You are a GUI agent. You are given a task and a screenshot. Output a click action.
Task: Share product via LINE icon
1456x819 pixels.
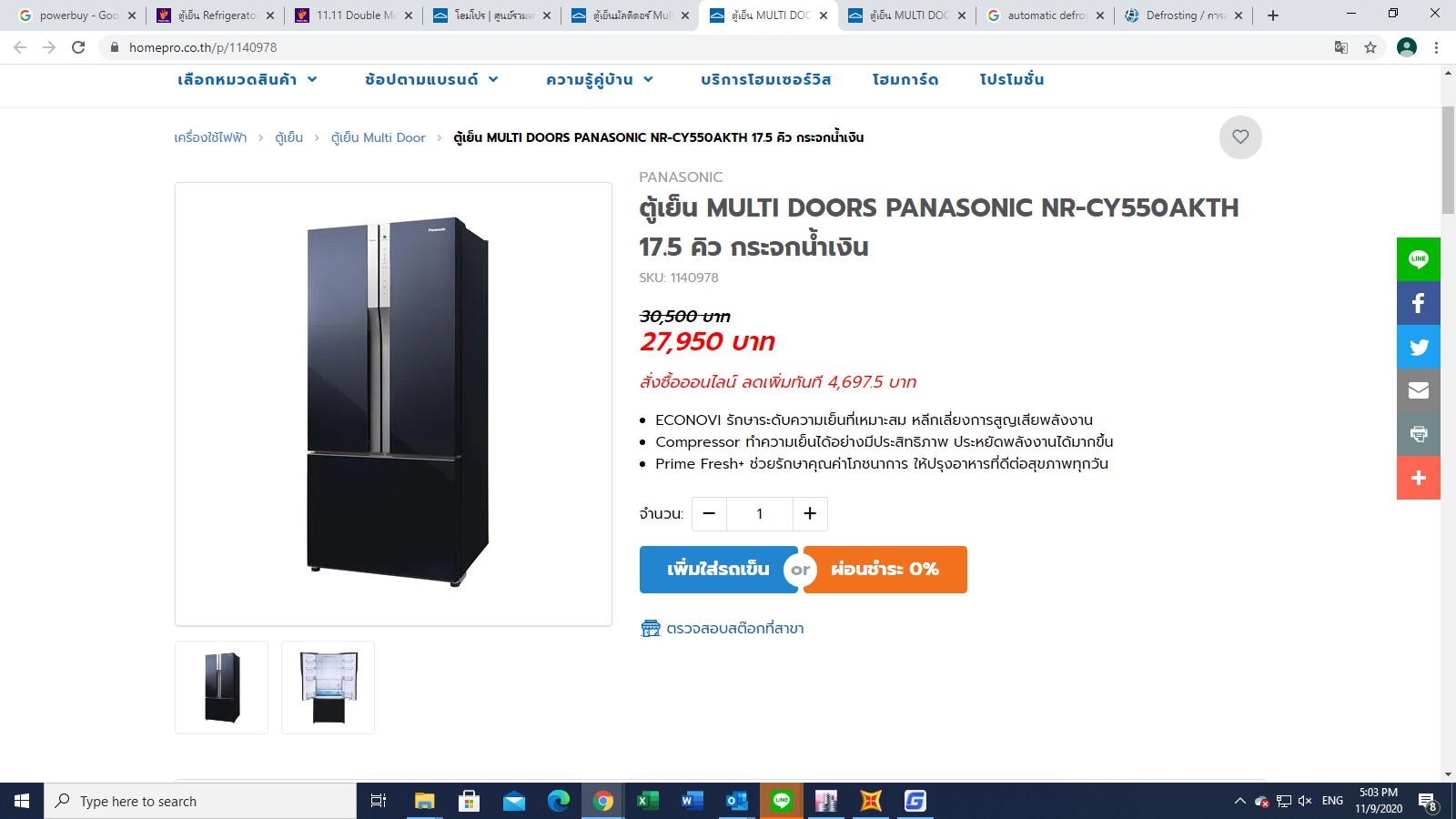[1419, 259]
